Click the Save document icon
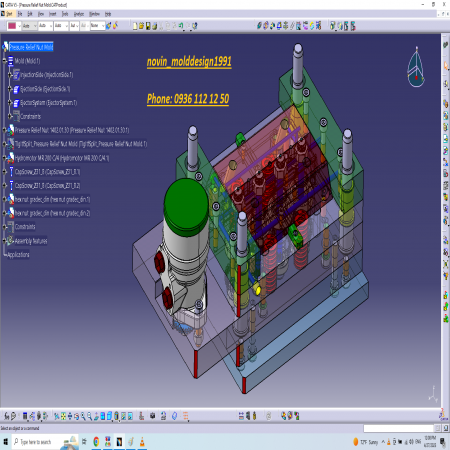 148,26
